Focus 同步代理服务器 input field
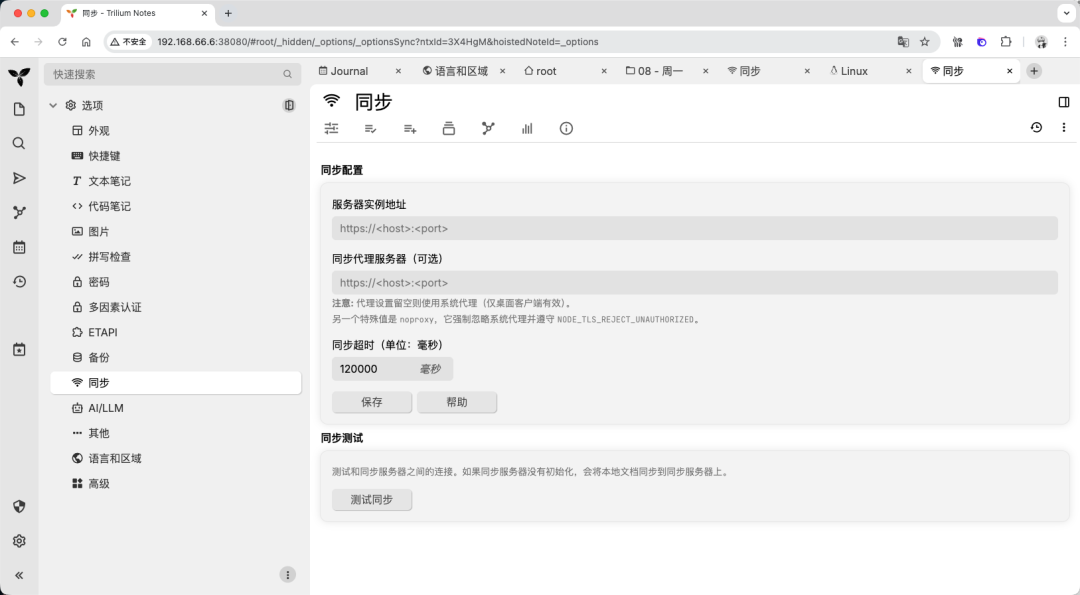 [694, 282]
